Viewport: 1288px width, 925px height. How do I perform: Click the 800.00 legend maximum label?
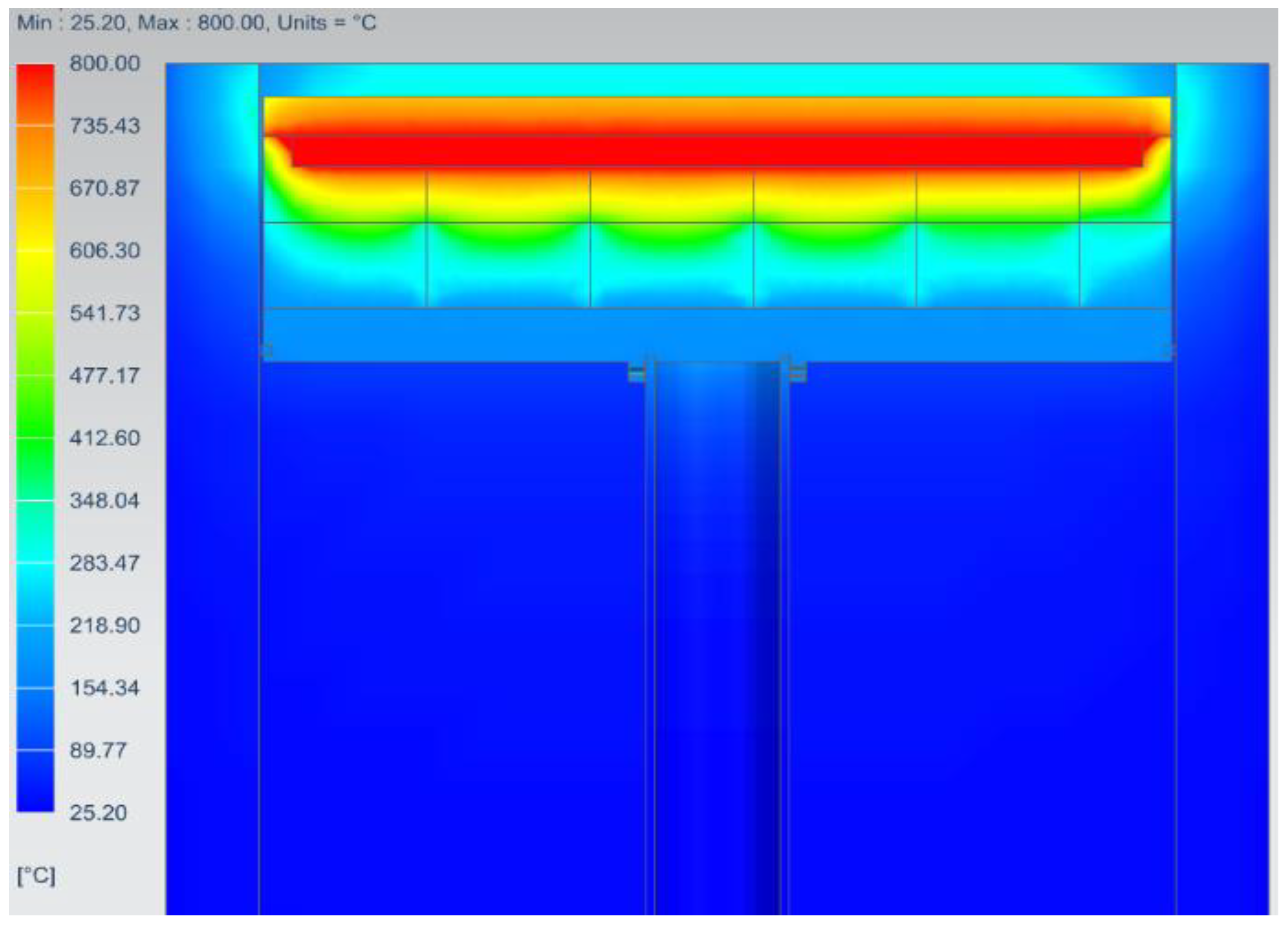coord(105,63)
